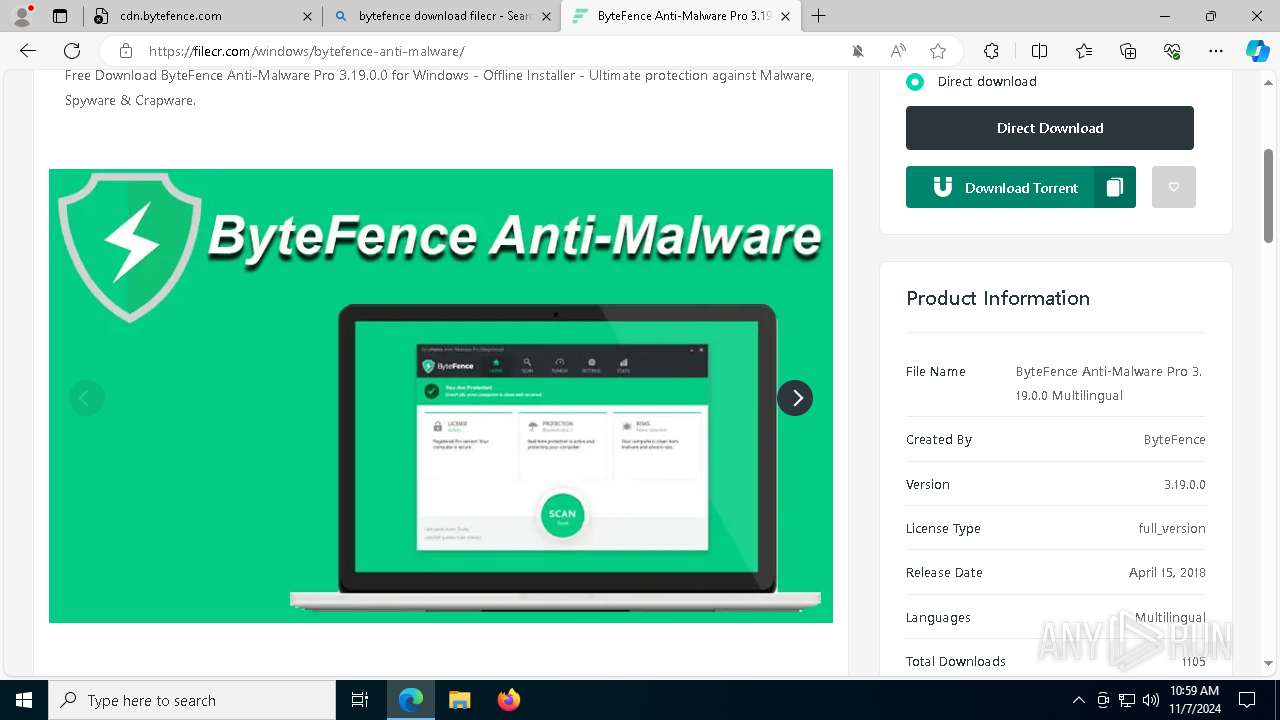The width and height of the screenshot is (1280, 720).
Task: Click the browser back arrow
Action: point(28,51)
